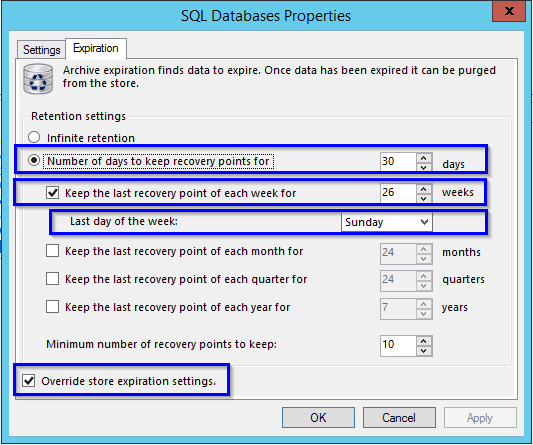Click the years spinner up arrow

point(424,304)
